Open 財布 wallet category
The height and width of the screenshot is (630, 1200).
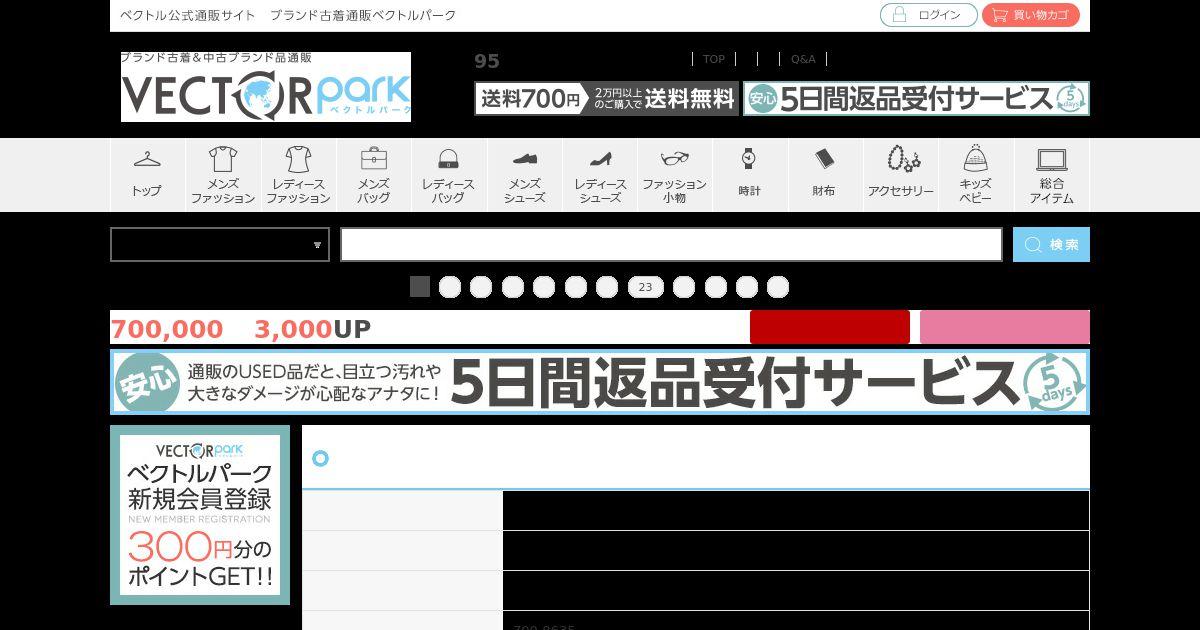[825, 175]
